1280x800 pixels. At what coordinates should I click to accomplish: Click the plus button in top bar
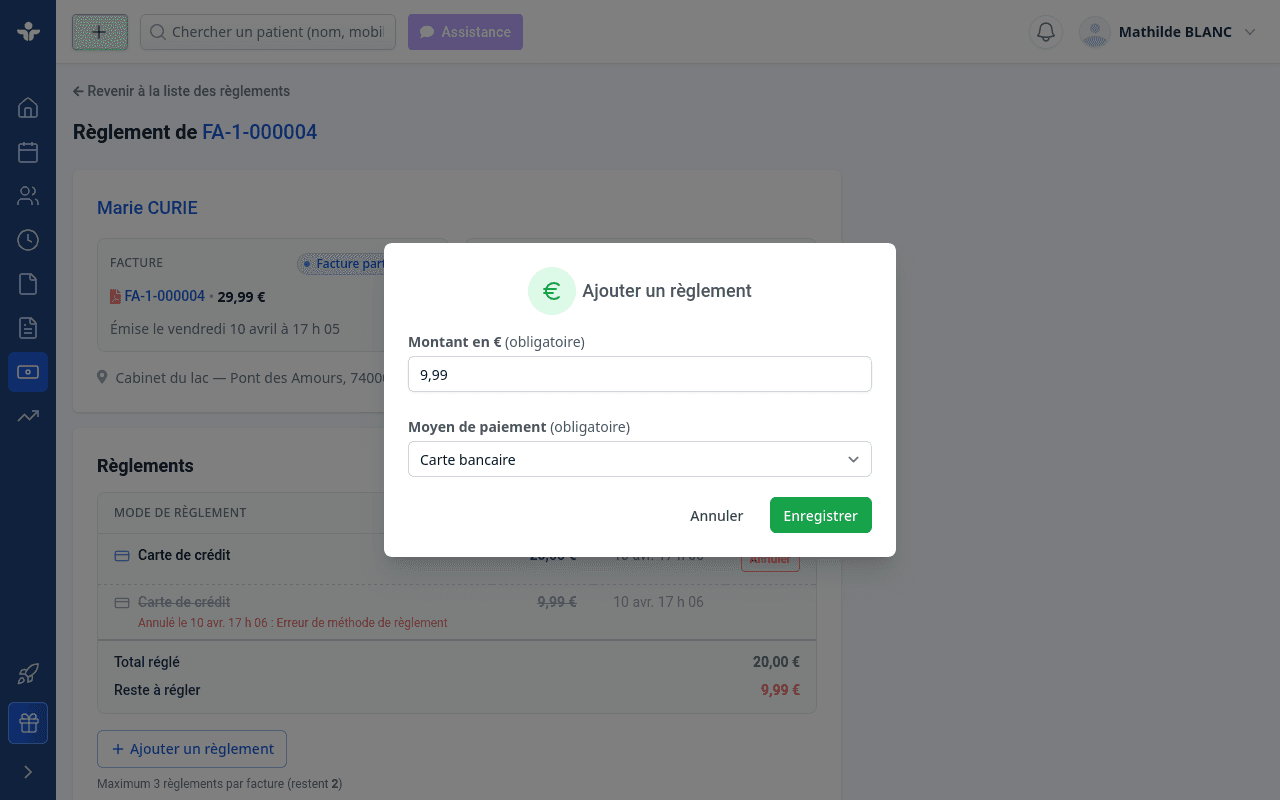[100, 32]
